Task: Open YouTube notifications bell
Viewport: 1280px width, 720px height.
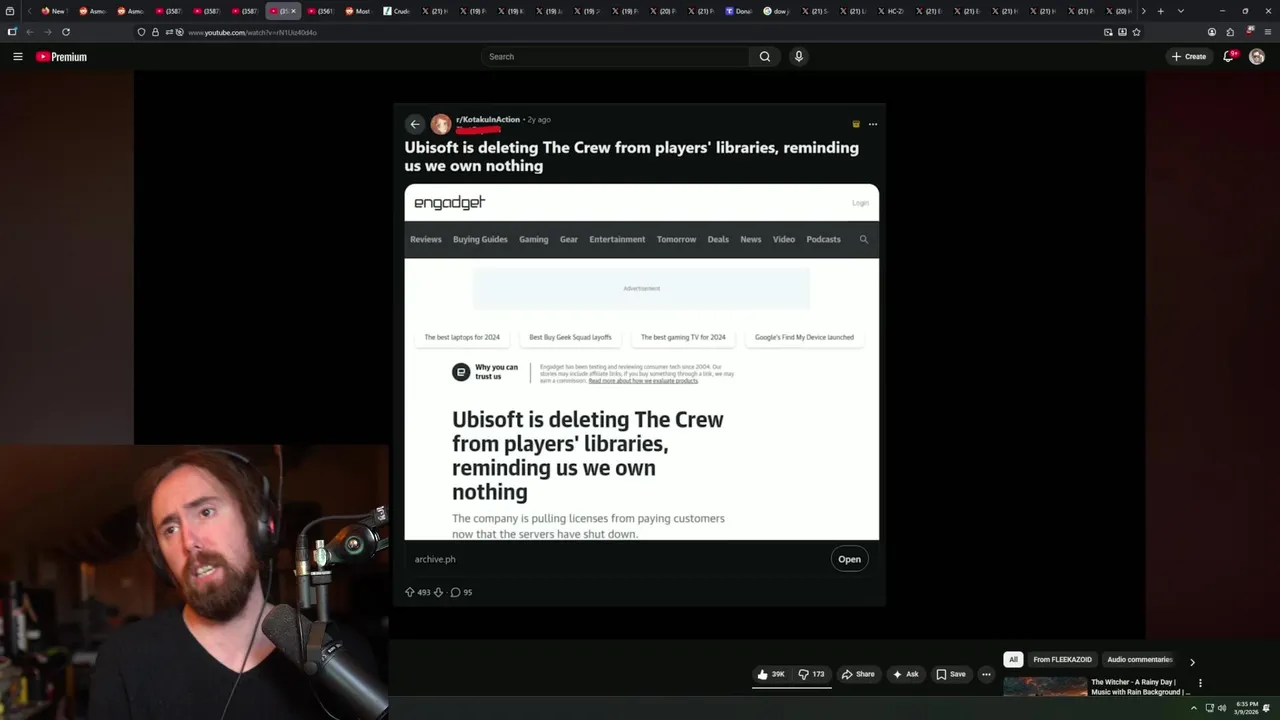Action: tap(1228, 57)
